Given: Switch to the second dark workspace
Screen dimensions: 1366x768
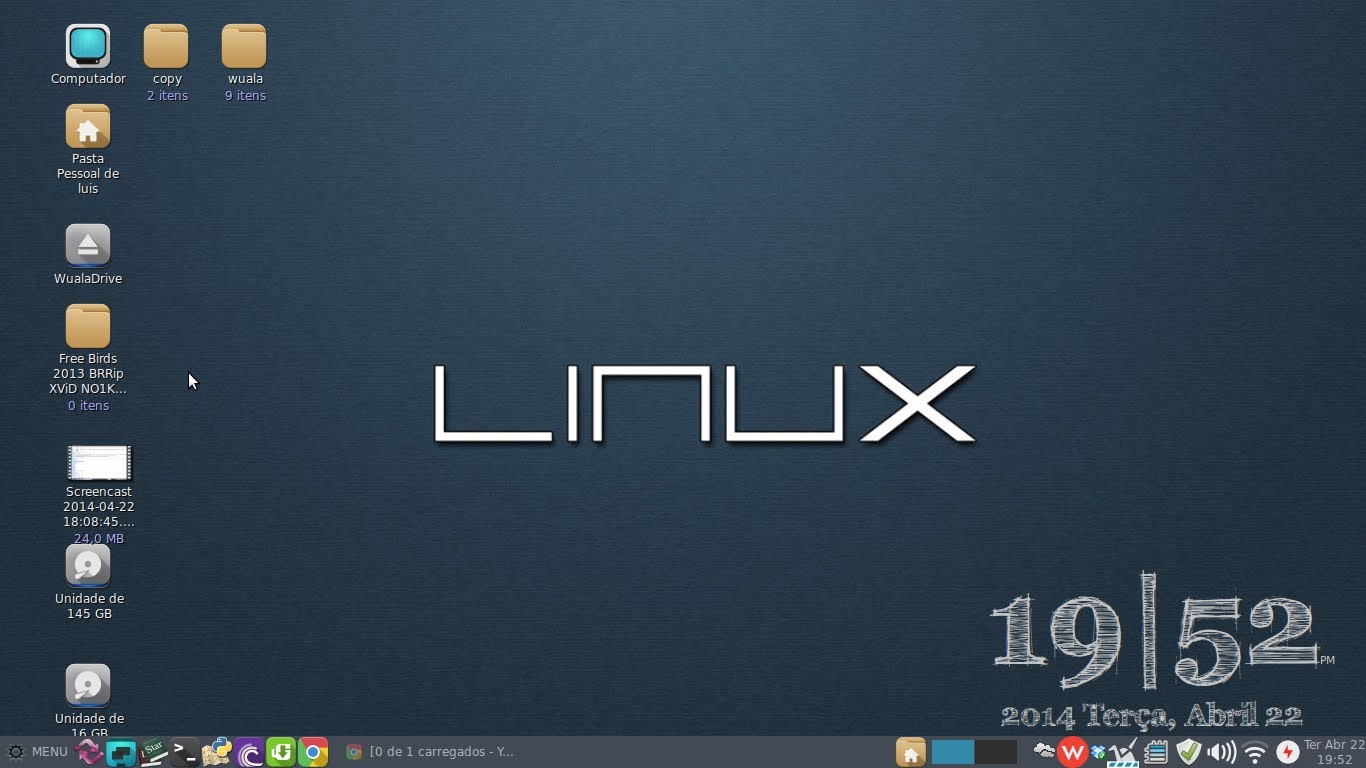Looking at the screenshot, I should tap(996, 752).
